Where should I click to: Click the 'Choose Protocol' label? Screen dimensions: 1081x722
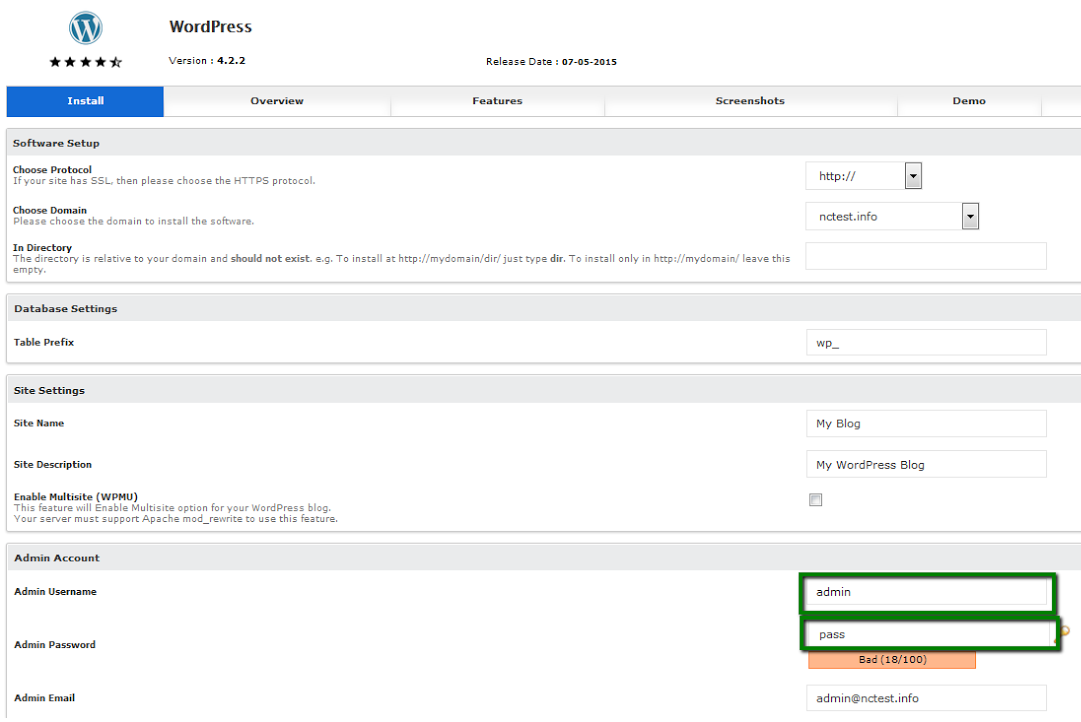[52, 170]
